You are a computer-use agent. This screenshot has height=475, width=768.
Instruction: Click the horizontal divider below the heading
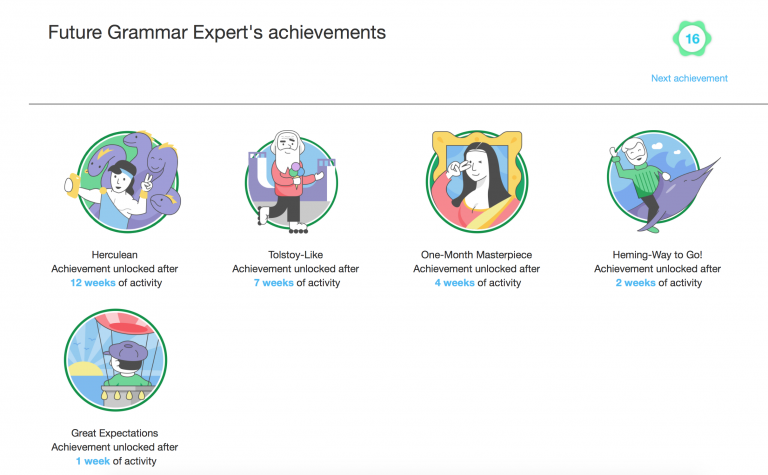(398, 104)
